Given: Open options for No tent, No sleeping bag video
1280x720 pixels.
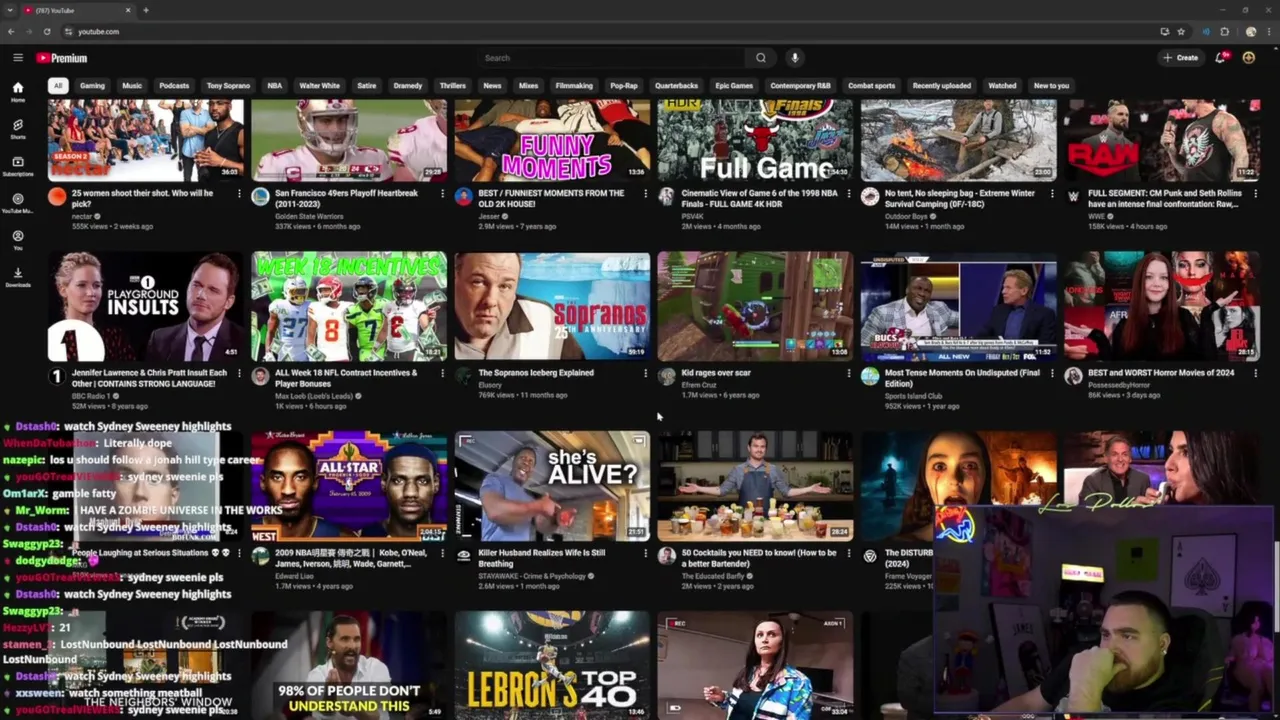Looking at the screenshot, I should tap(1052, 194).
